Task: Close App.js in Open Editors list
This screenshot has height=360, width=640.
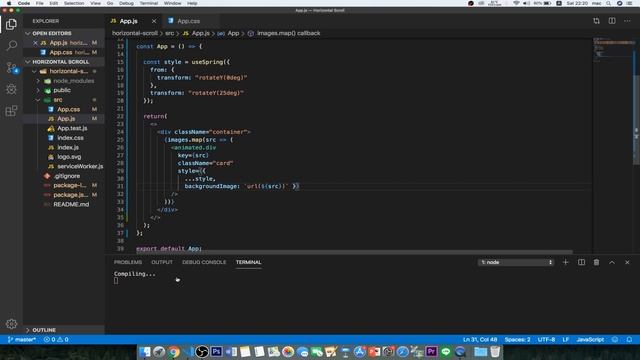Action: click(x=36, y=42)
